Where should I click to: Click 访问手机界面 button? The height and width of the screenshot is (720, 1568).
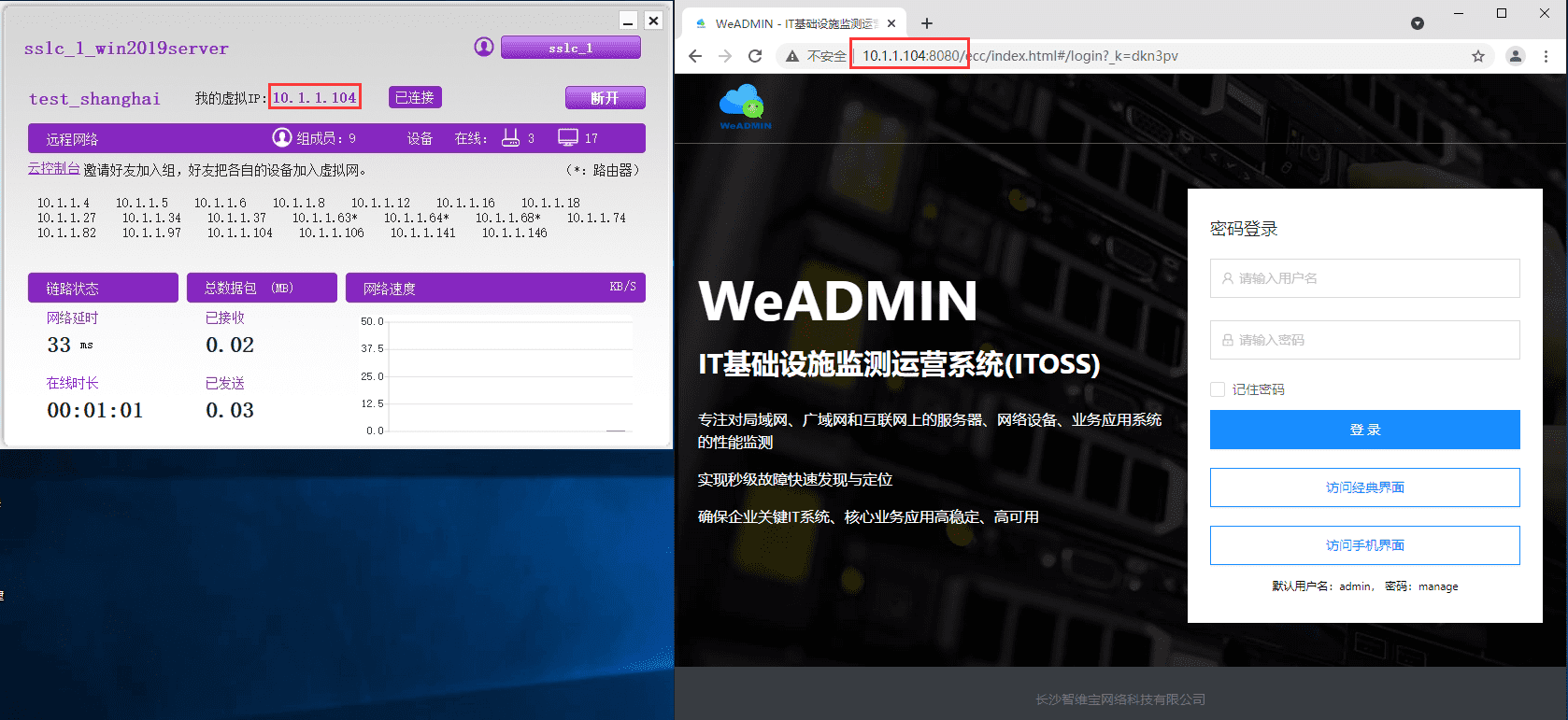coord(1364,545)
